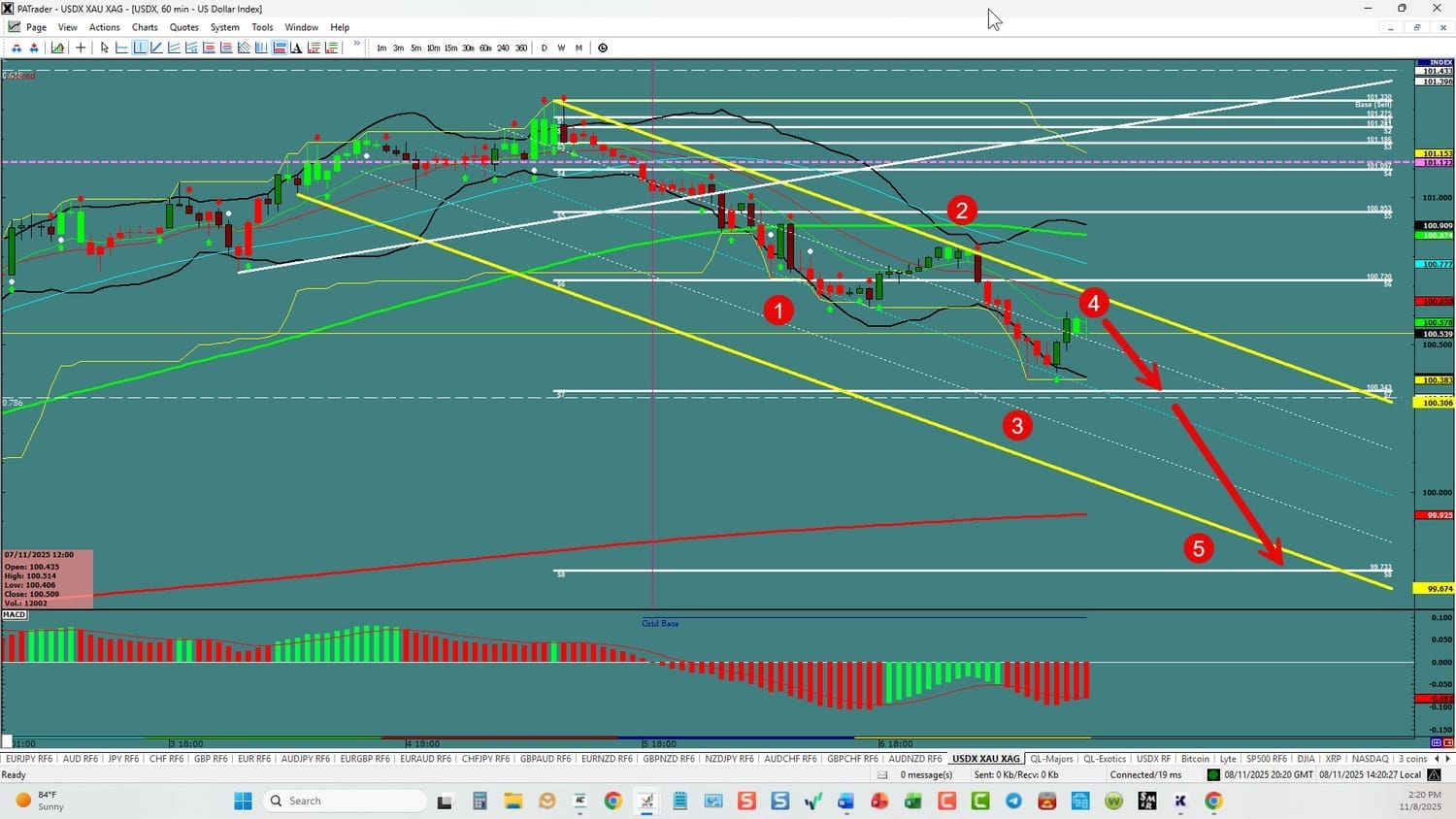Switch the chart to Daily (D) timeframe
The image size is (1456, 819).
(544, 48)
